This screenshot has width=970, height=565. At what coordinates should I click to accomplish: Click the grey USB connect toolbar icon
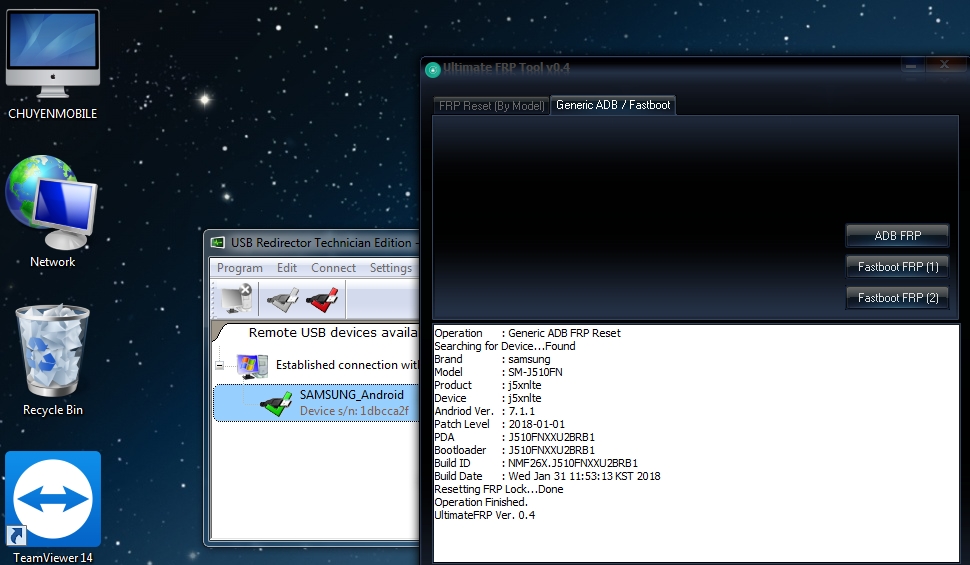(x=283, y=300)
